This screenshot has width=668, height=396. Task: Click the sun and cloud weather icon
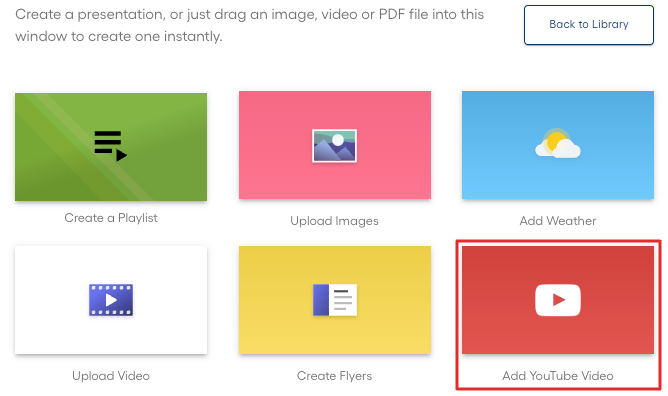point(558,143)
